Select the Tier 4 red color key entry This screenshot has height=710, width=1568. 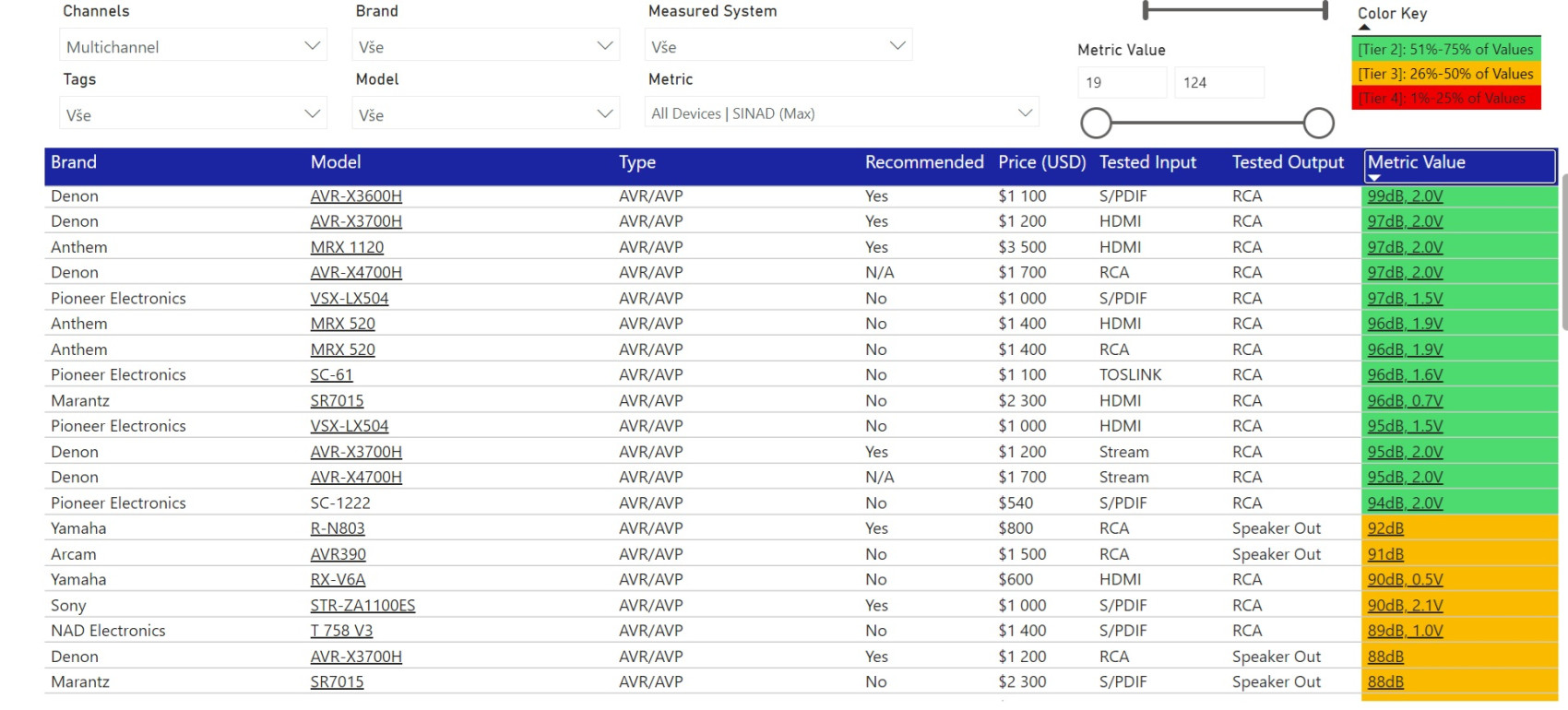tap(1445, 98)
